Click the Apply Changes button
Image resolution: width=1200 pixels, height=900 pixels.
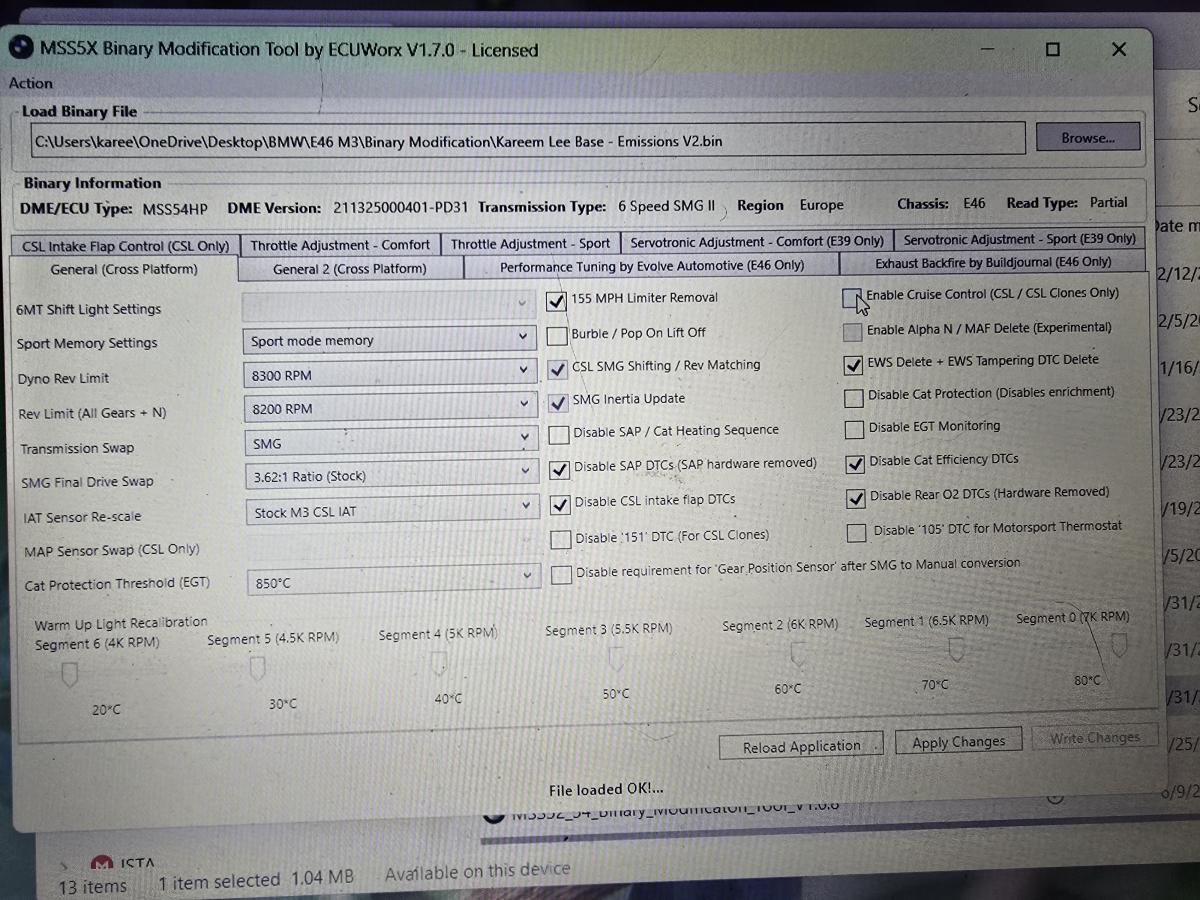[958, 742]
